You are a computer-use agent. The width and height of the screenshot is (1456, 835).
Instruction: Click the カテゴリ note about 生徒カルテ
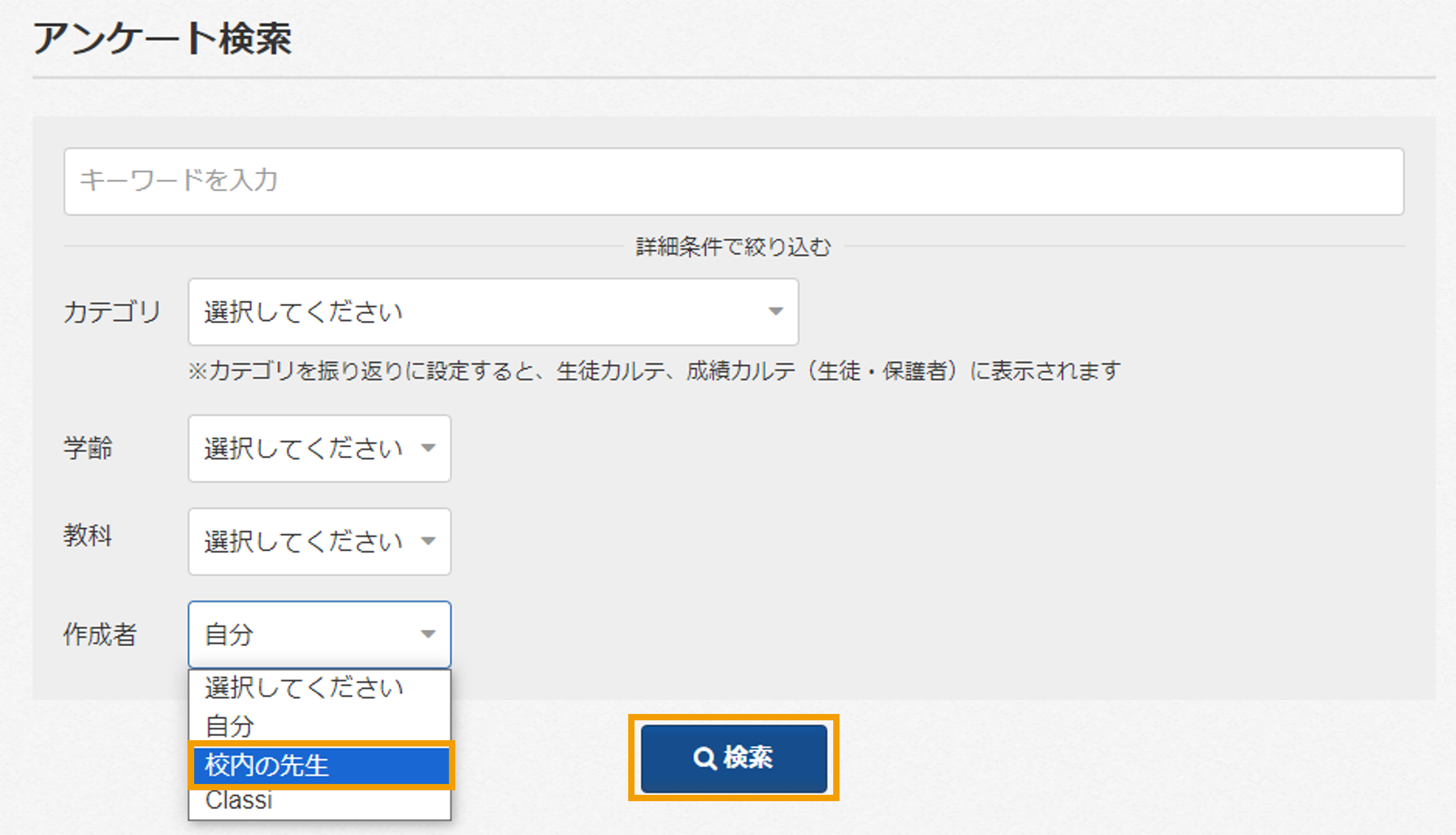click(x=654, y=371)
